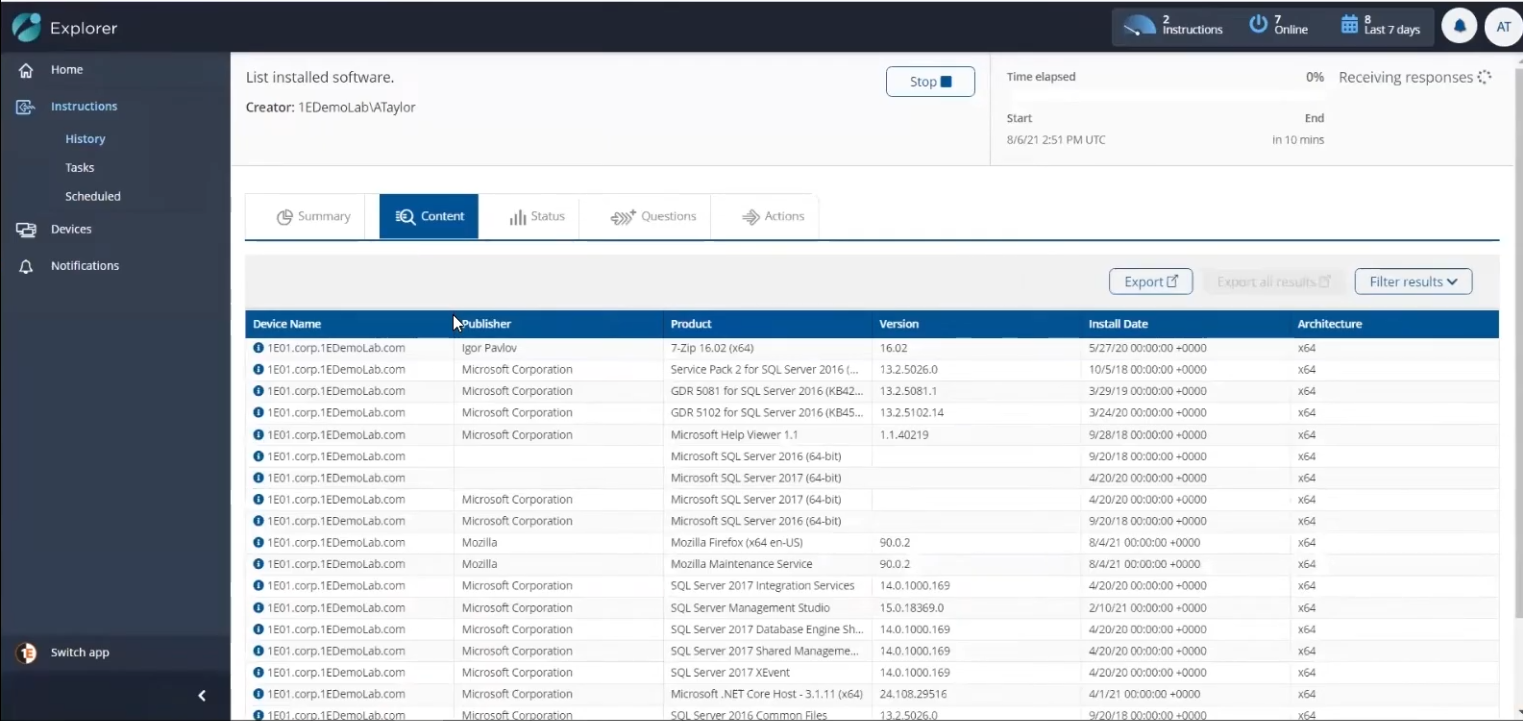Click 'SQL Server 2017 Integration Services' cell
1523x721 pixels.
tap(762, 586)
